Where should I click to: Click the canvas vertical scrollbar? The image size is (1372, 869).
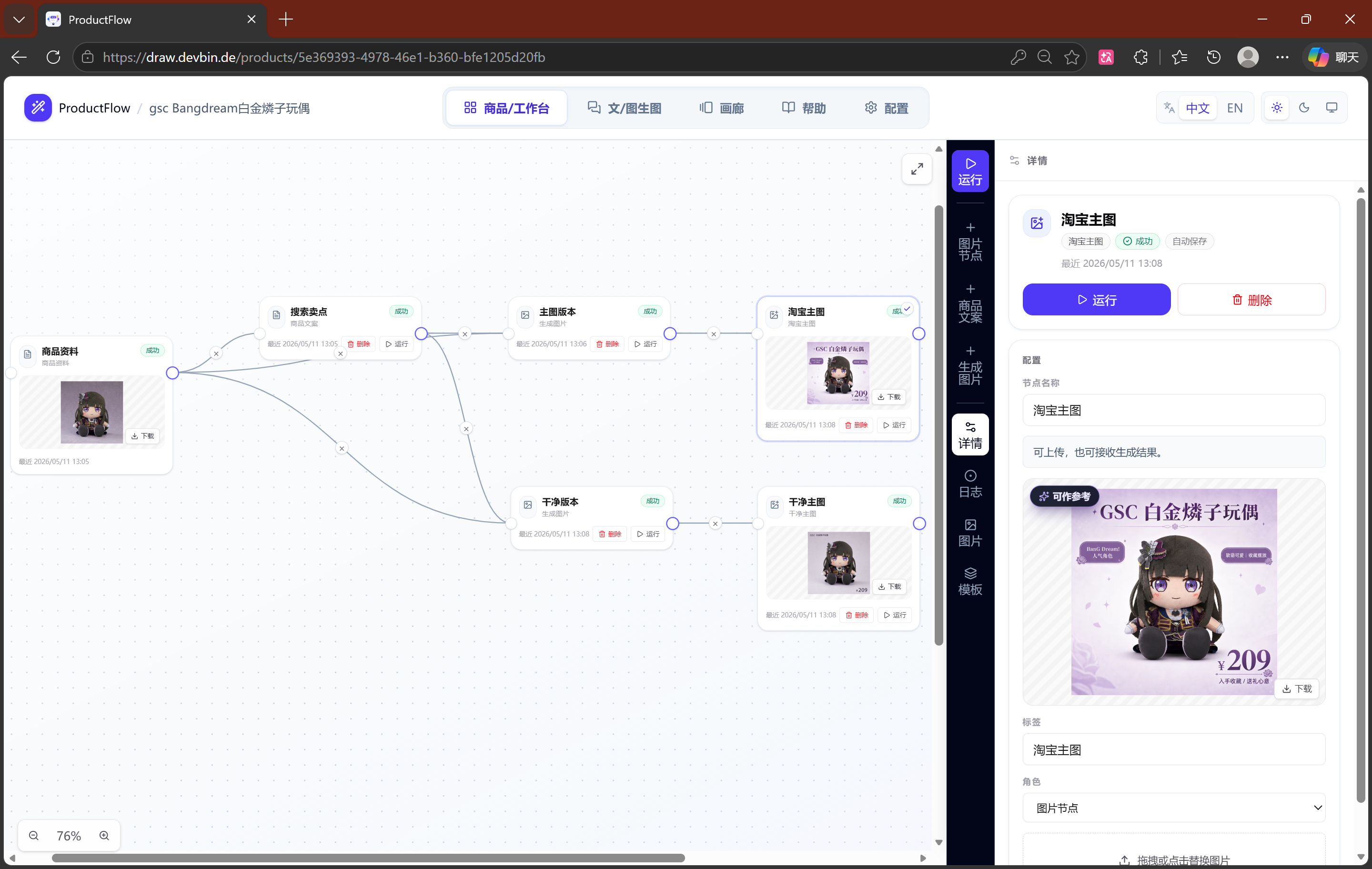point(938,425)
